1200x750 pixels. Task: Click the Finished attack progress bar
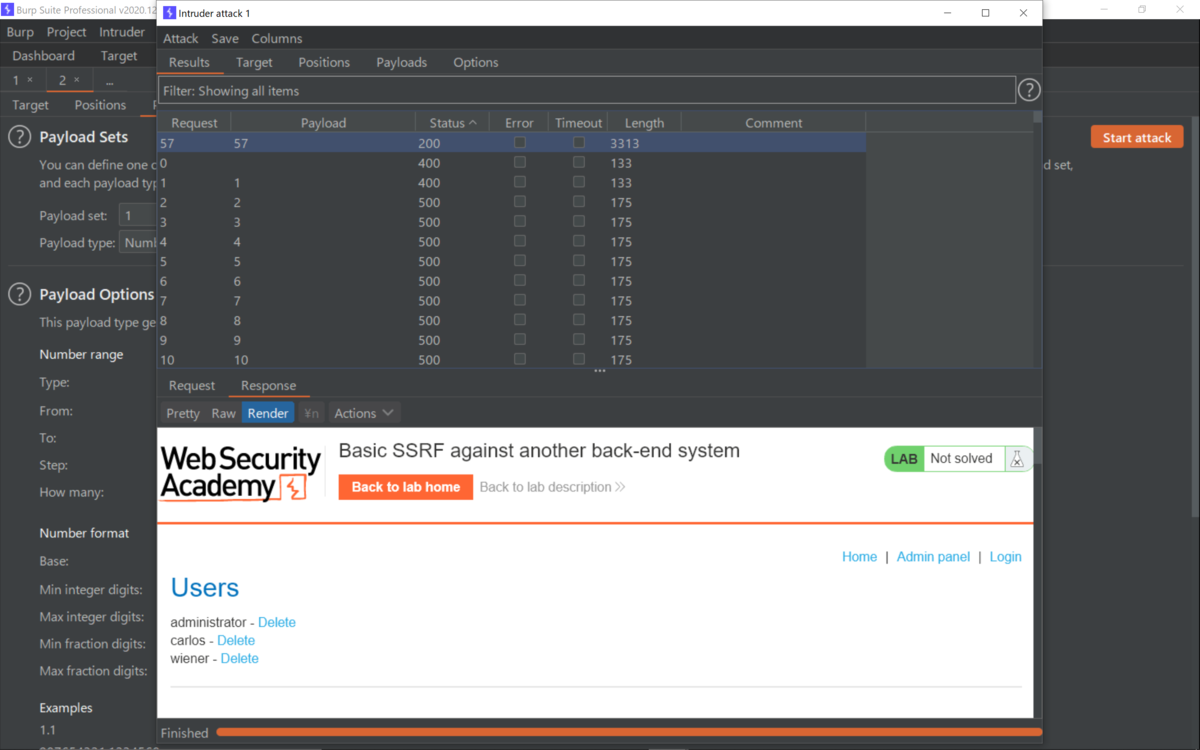click(629, 733)
